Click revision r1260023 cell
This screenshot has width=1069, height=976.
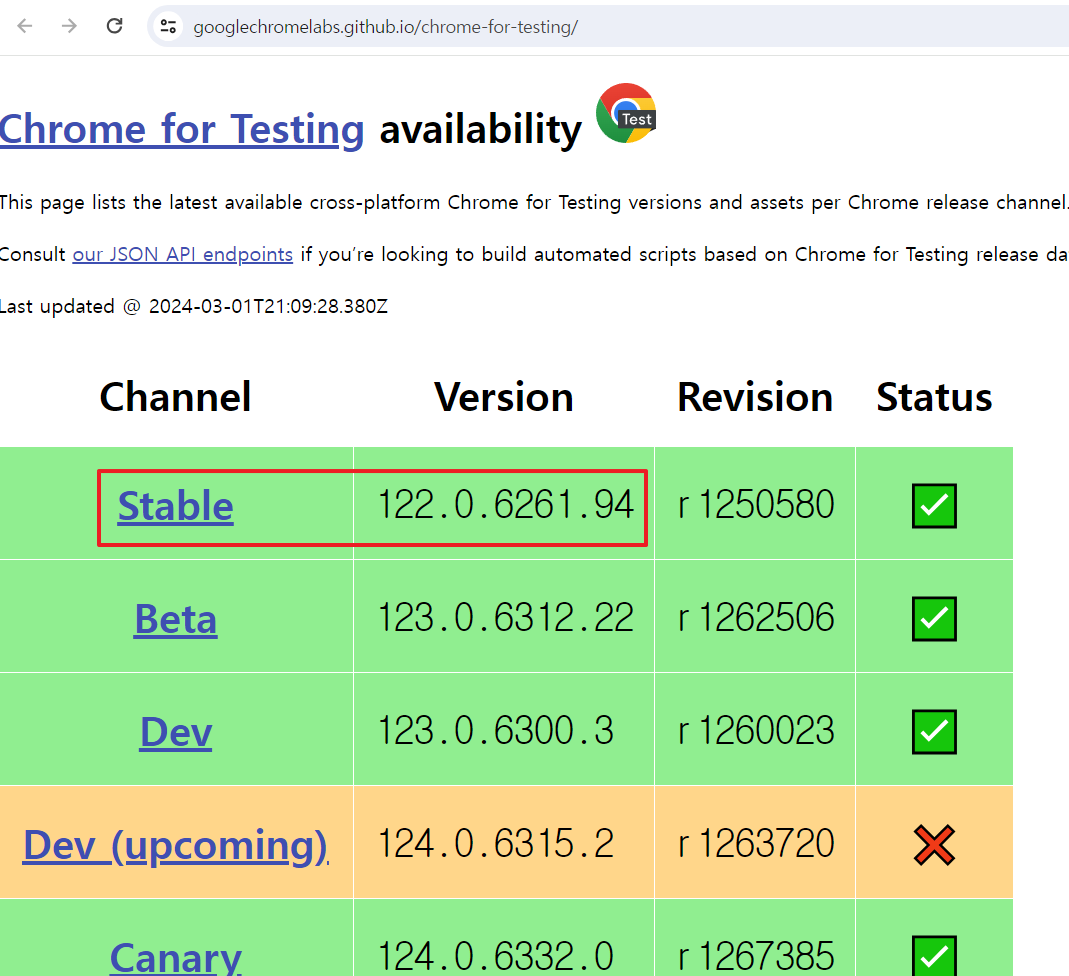pos(755,731)
